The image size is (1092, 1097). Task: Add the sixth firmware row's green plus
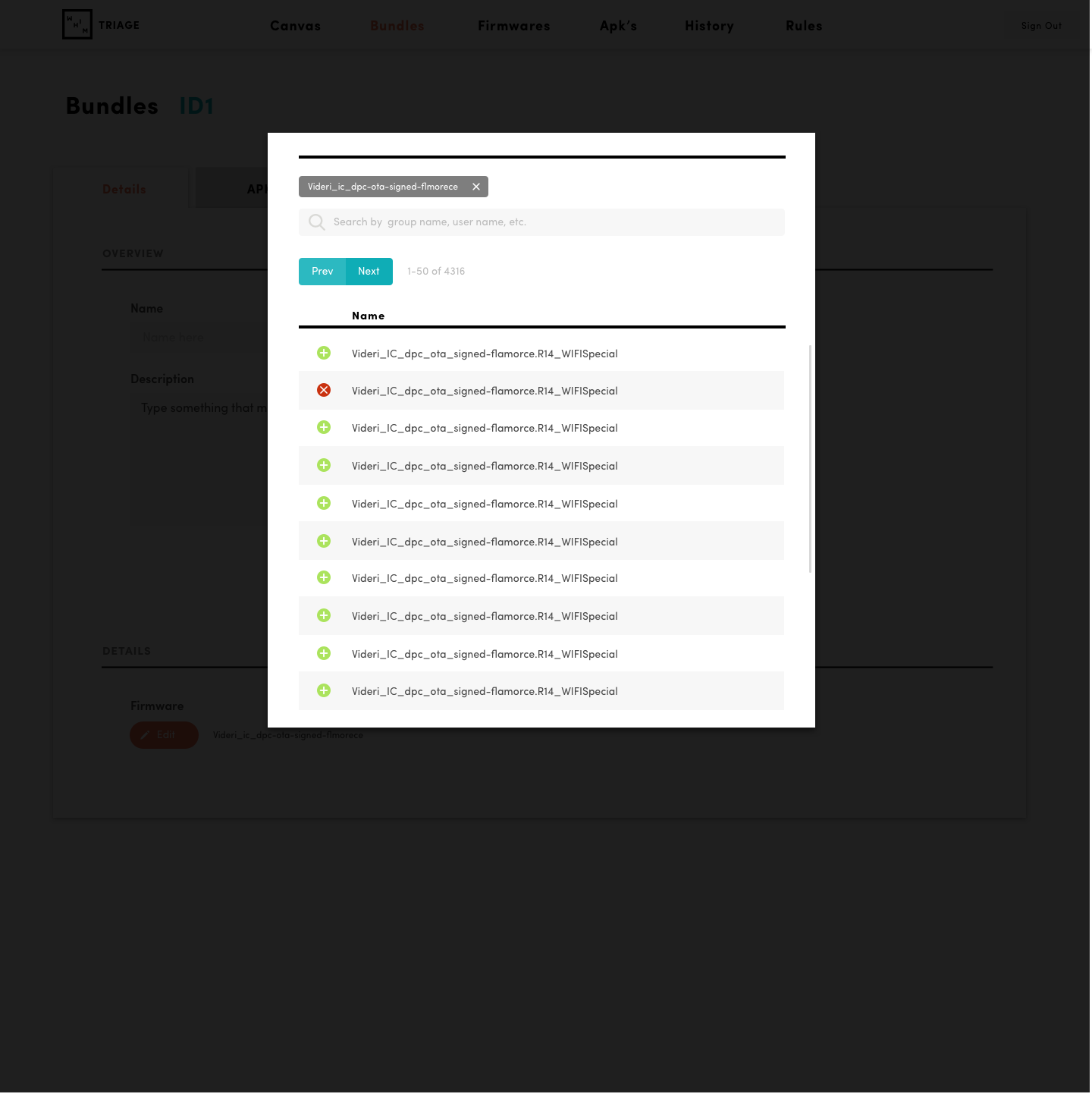(x=324, y=541)
